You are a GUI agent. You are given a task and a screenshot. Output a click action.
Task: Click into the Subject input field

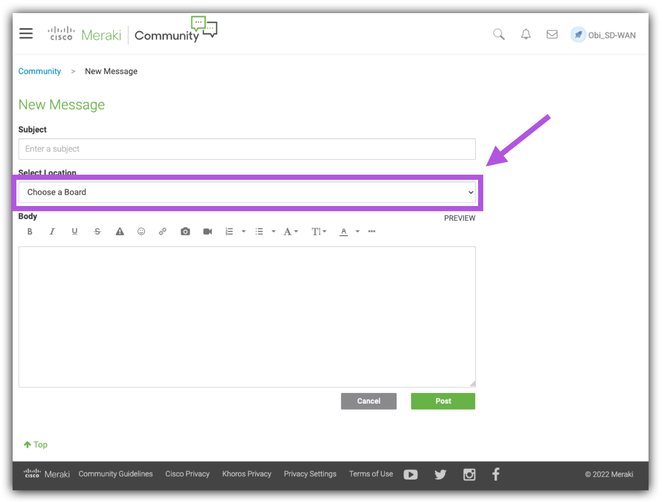[x=246, y=149]
